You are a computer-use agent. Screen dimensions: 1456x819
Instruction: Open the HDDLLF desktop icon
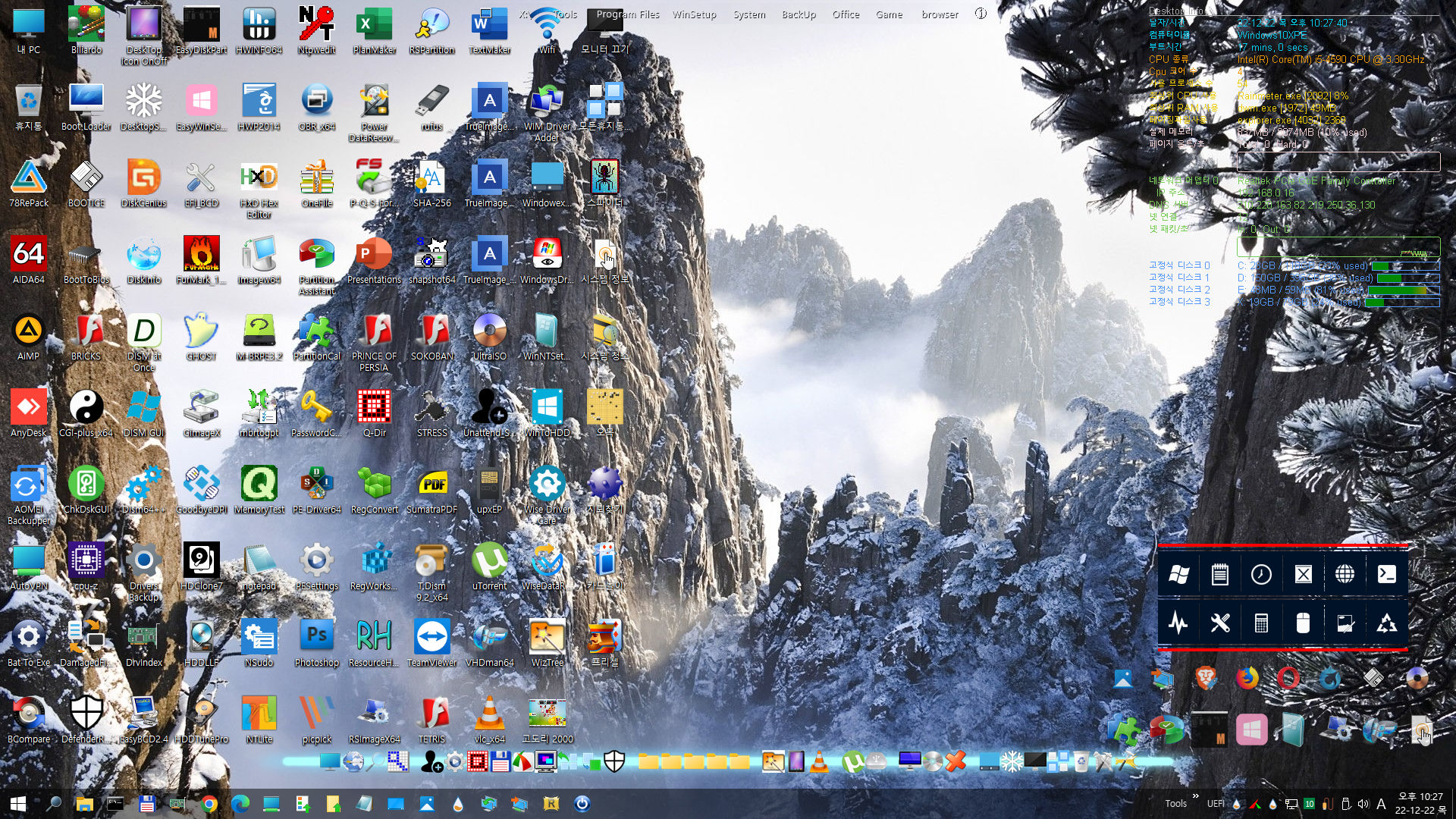(x=201, y=643)
